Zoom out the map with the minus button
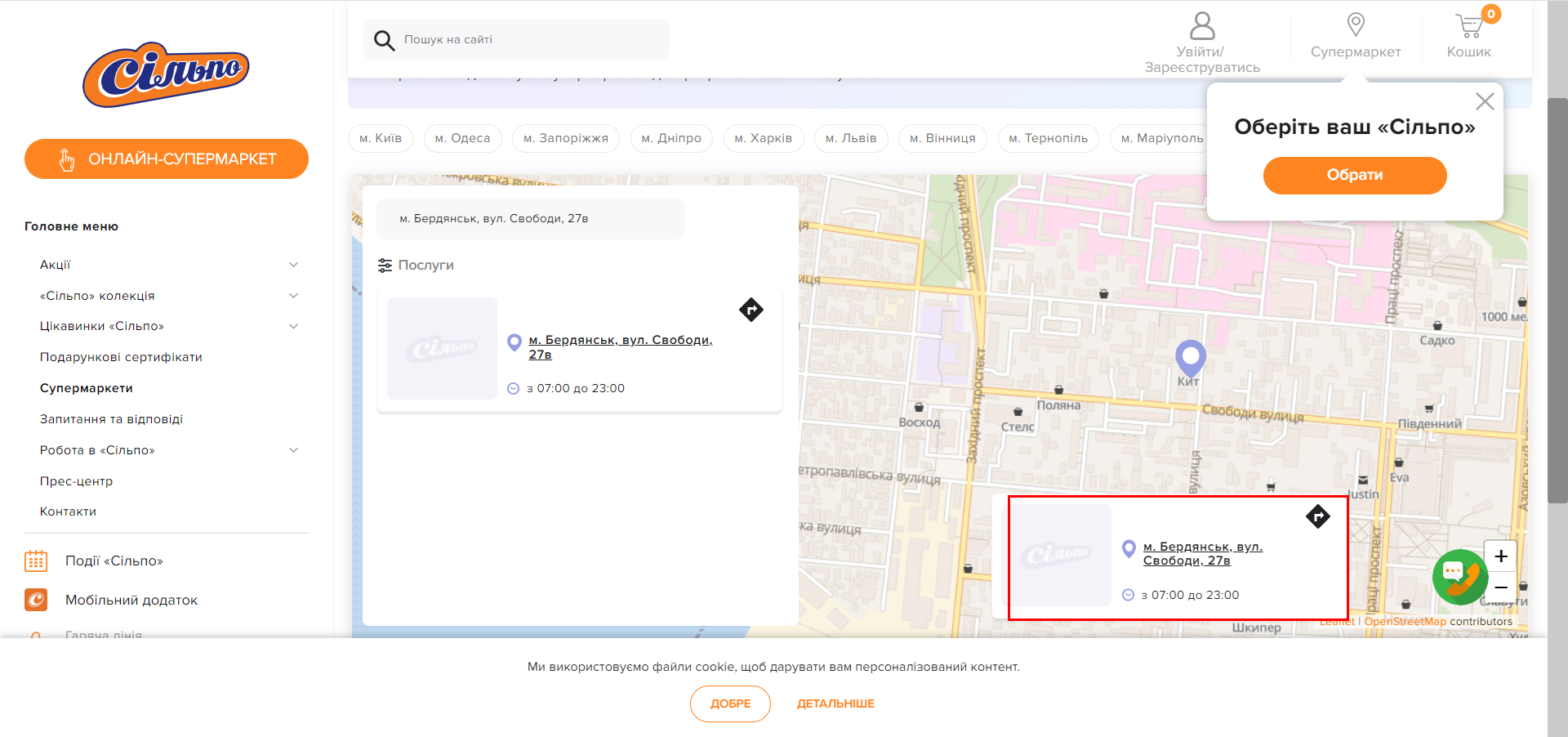 point(1501,587)
